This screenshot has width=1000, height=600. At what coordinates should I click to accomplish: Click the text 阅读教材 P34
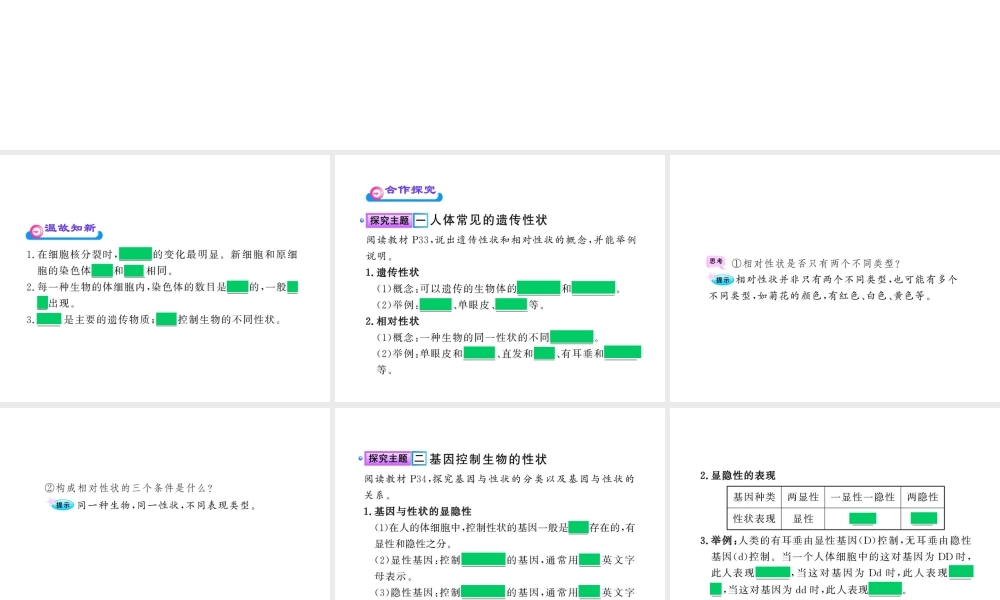[397, 479]
